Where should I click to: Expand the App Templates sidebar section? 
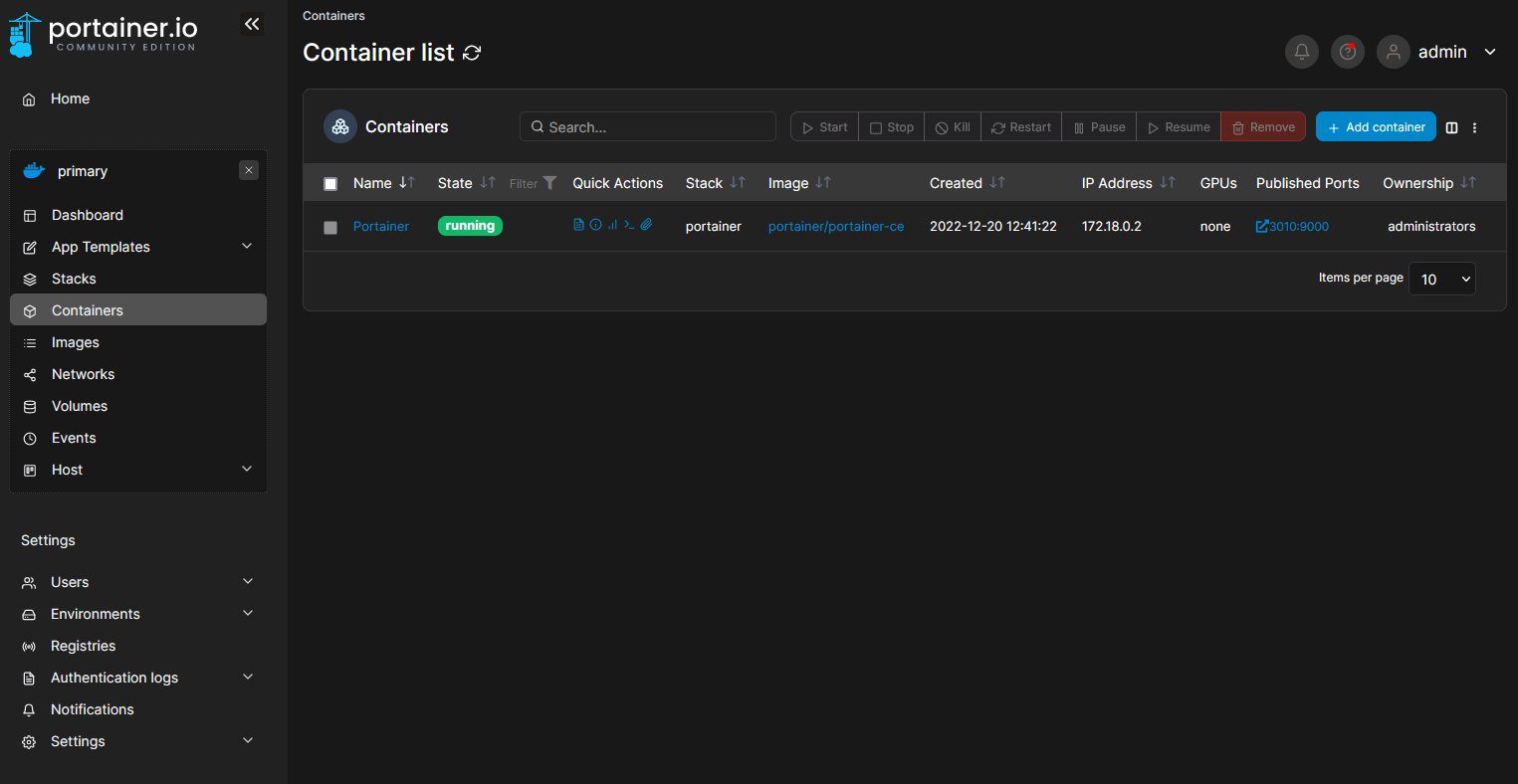click(x=247, y=247)
